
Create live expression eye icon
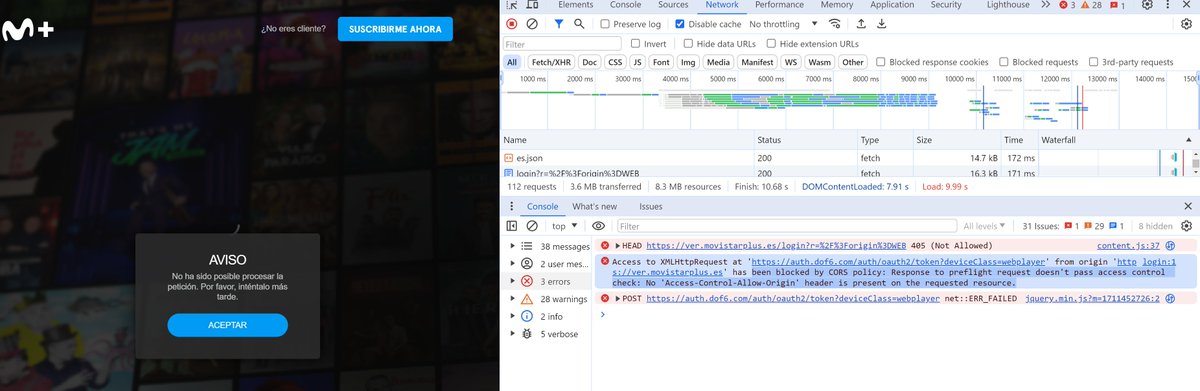[x=599, y=226]
